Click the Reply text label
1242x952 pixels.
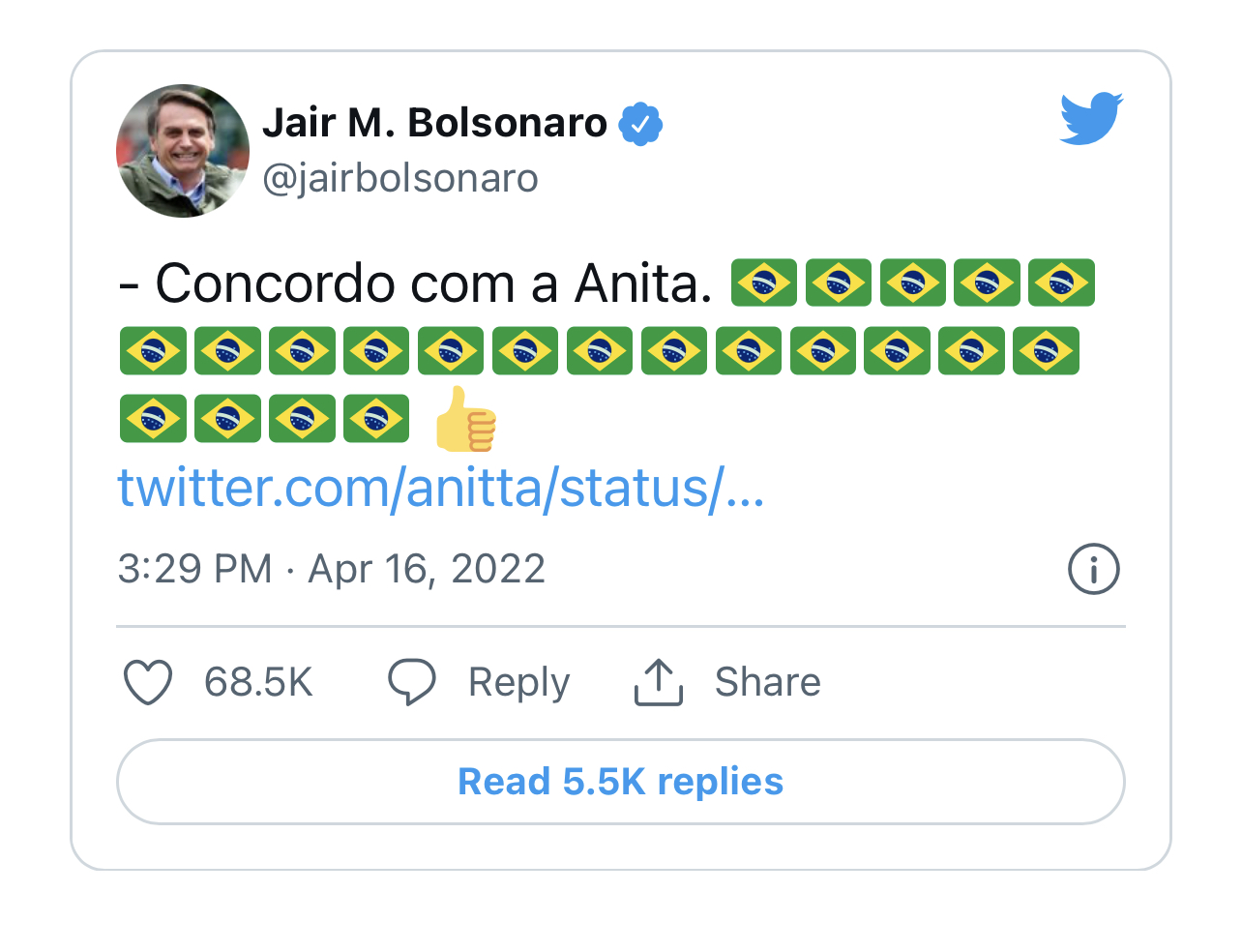[518, 682]
